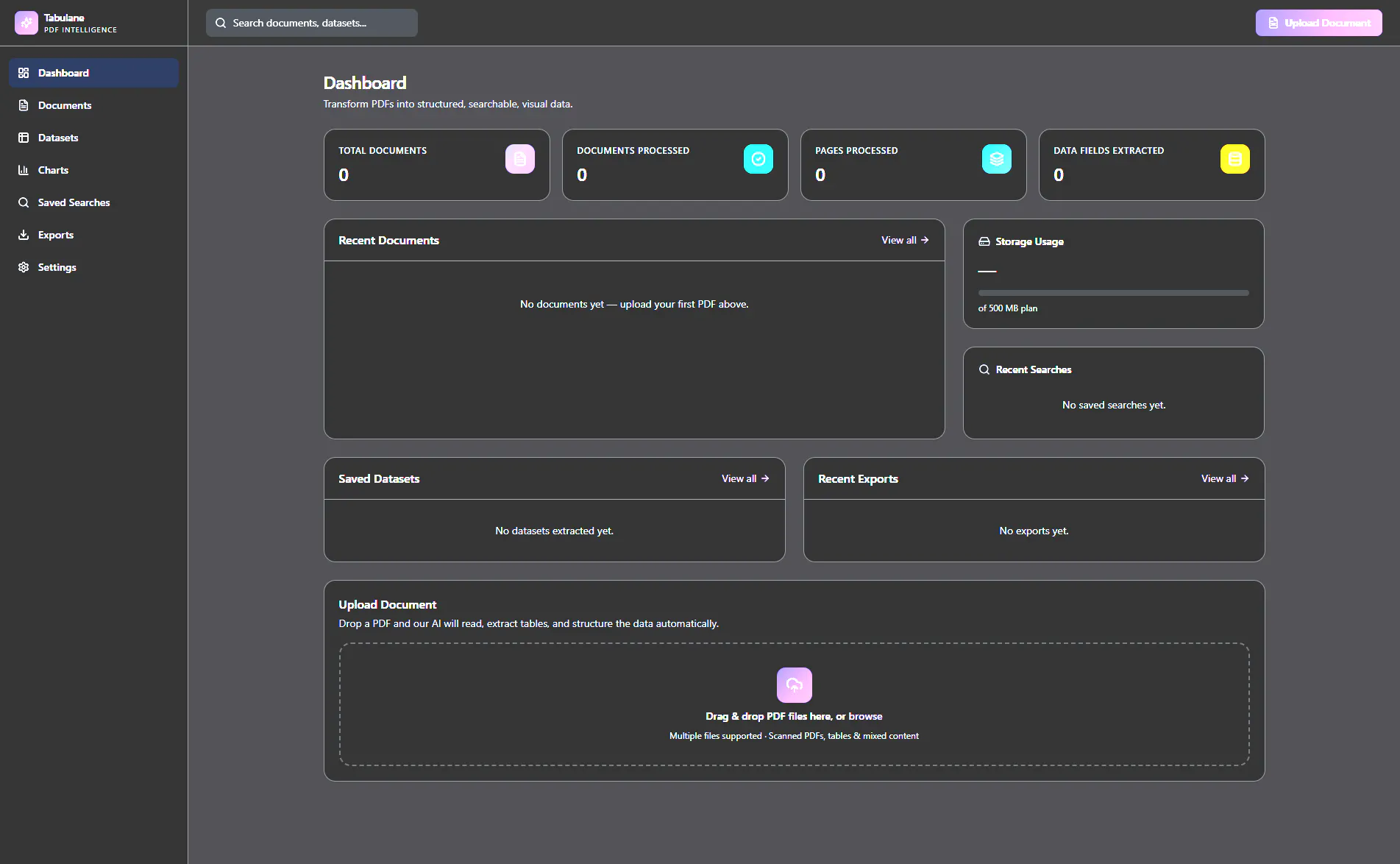Click the Dashboard page title
Image resolution: width=1400 pixels, height=864 pixels.
[365, 83]
